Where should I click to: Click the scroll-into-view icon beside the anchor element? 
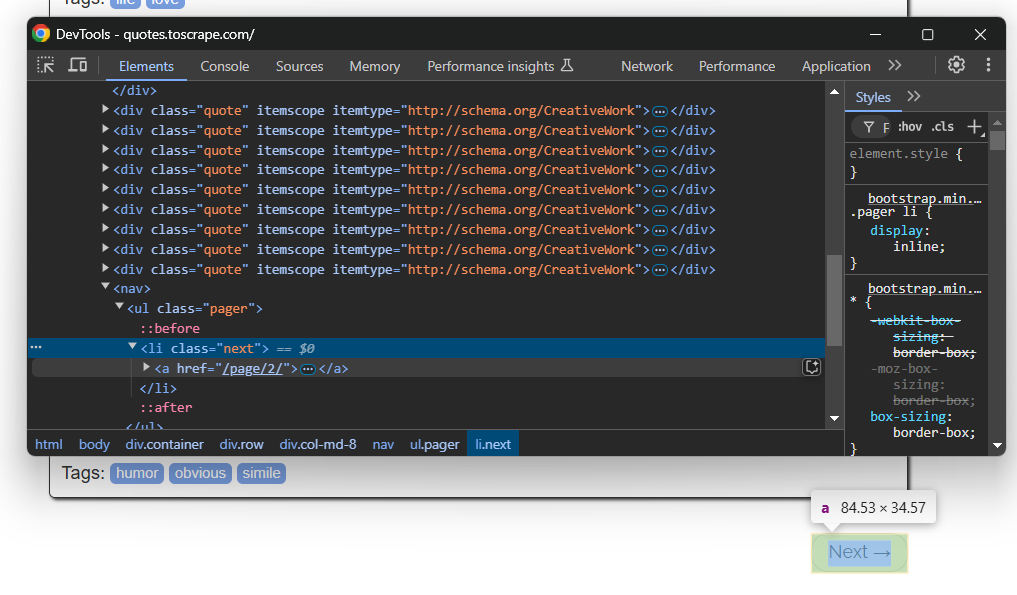[812, 367]
